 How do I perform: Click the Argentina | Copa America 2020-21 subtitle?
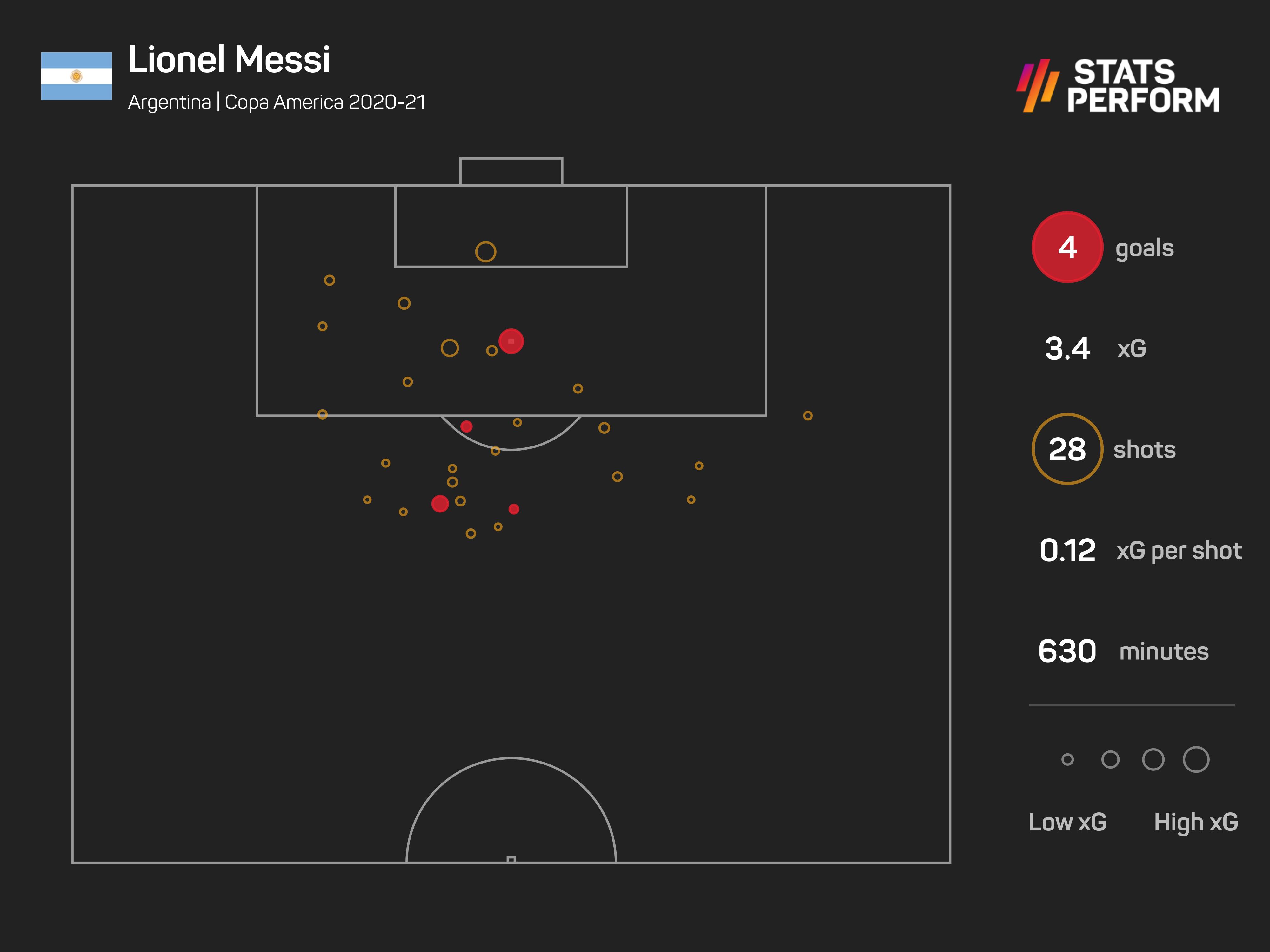pyautogui.click(x=277, y=102)
